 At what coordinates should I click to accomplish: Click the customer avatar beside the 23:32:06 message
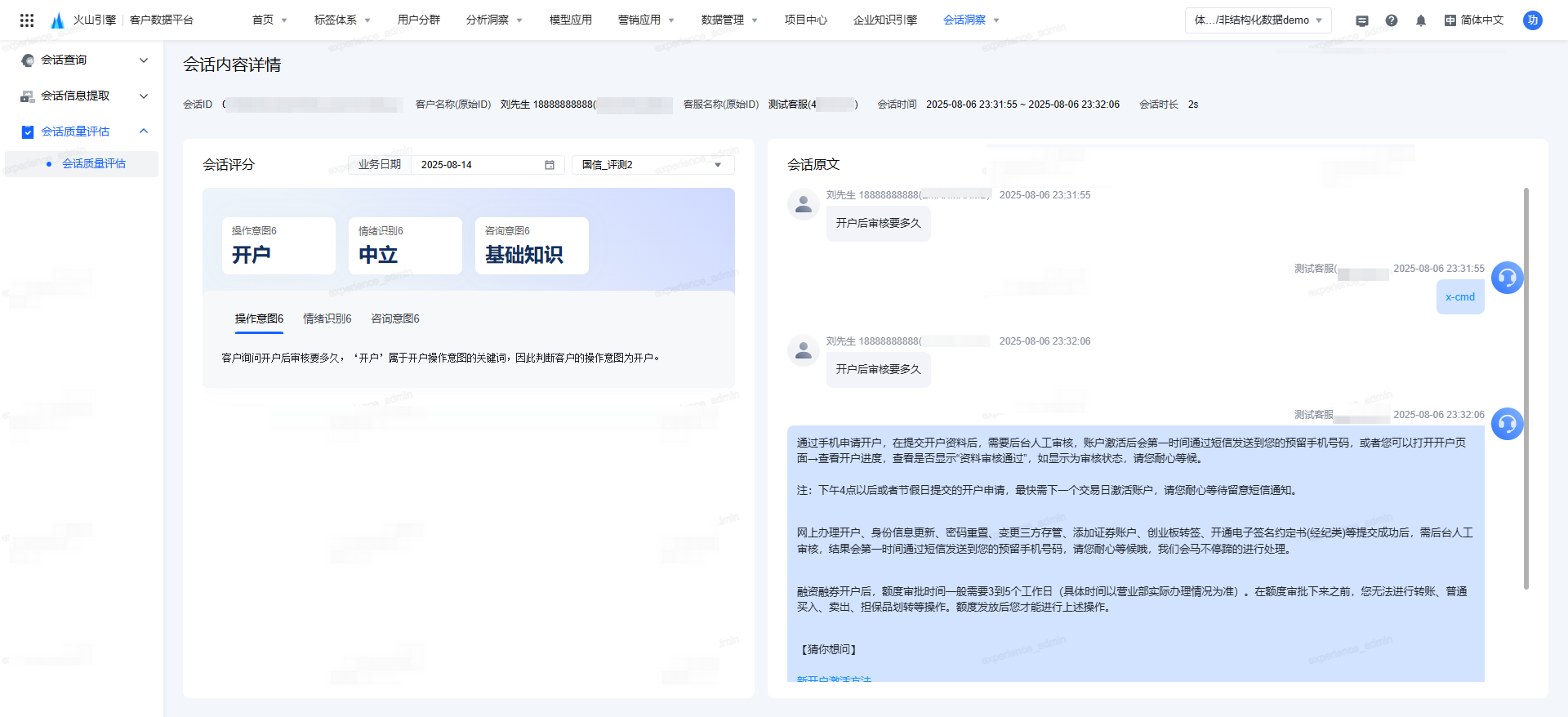click(804, 350)
